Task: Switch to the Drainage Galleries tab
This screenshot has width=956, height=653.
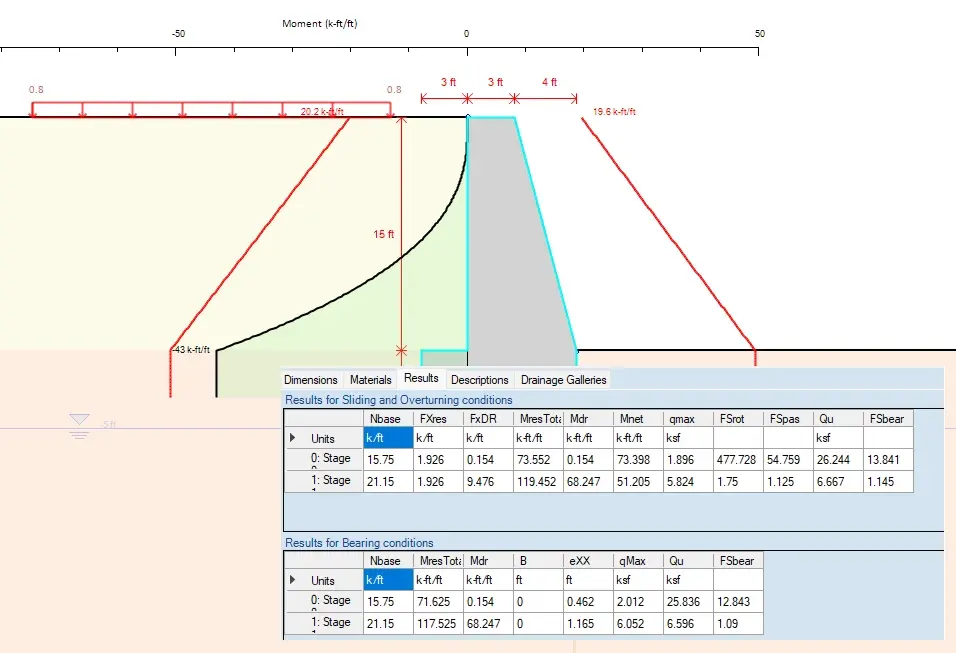Action: pyautogui.click(x=563, y=380)
